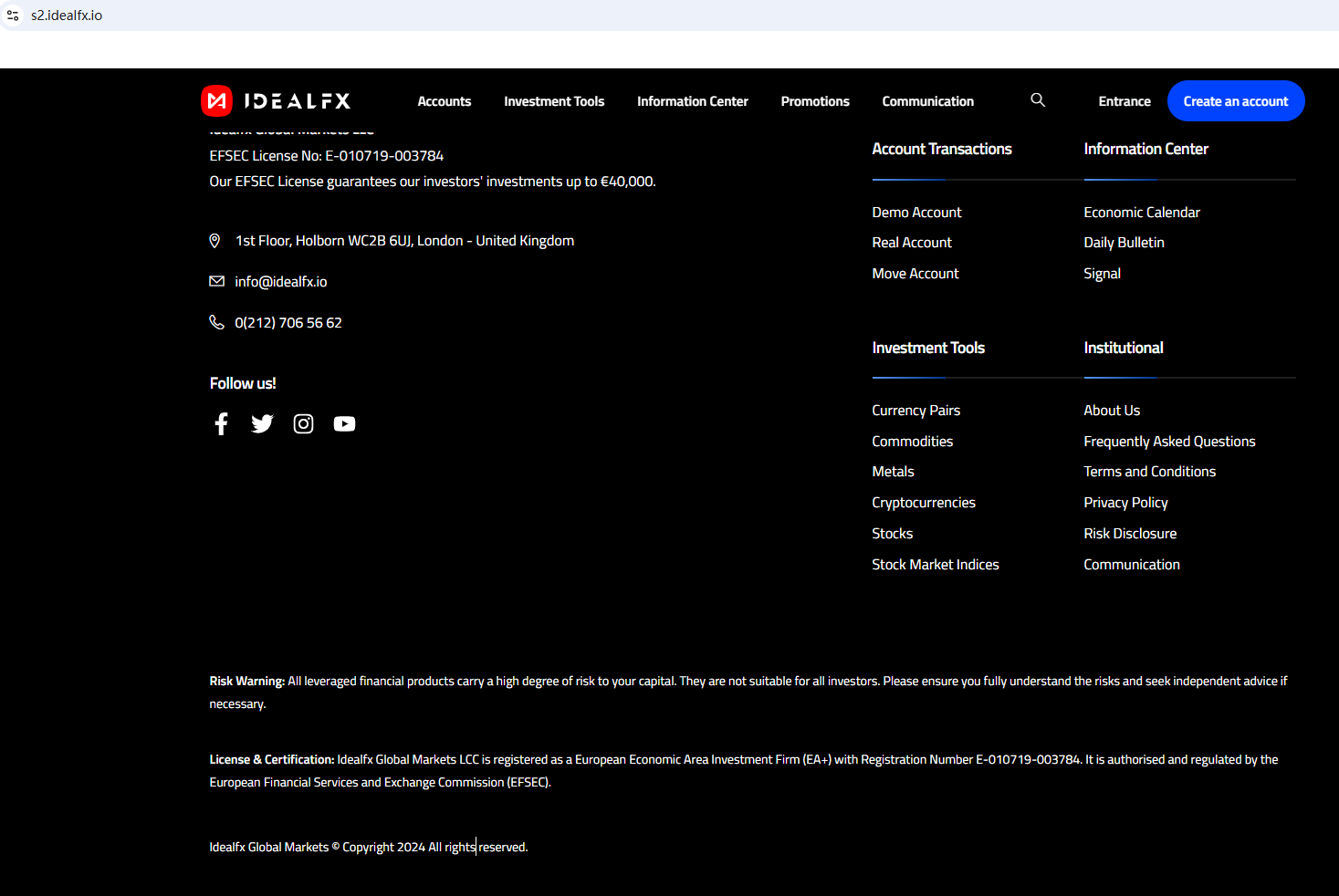This screenshot has width=1339, height=896.
Task: Go to Stock Market Indices page
Action: (x=936, y=565)
